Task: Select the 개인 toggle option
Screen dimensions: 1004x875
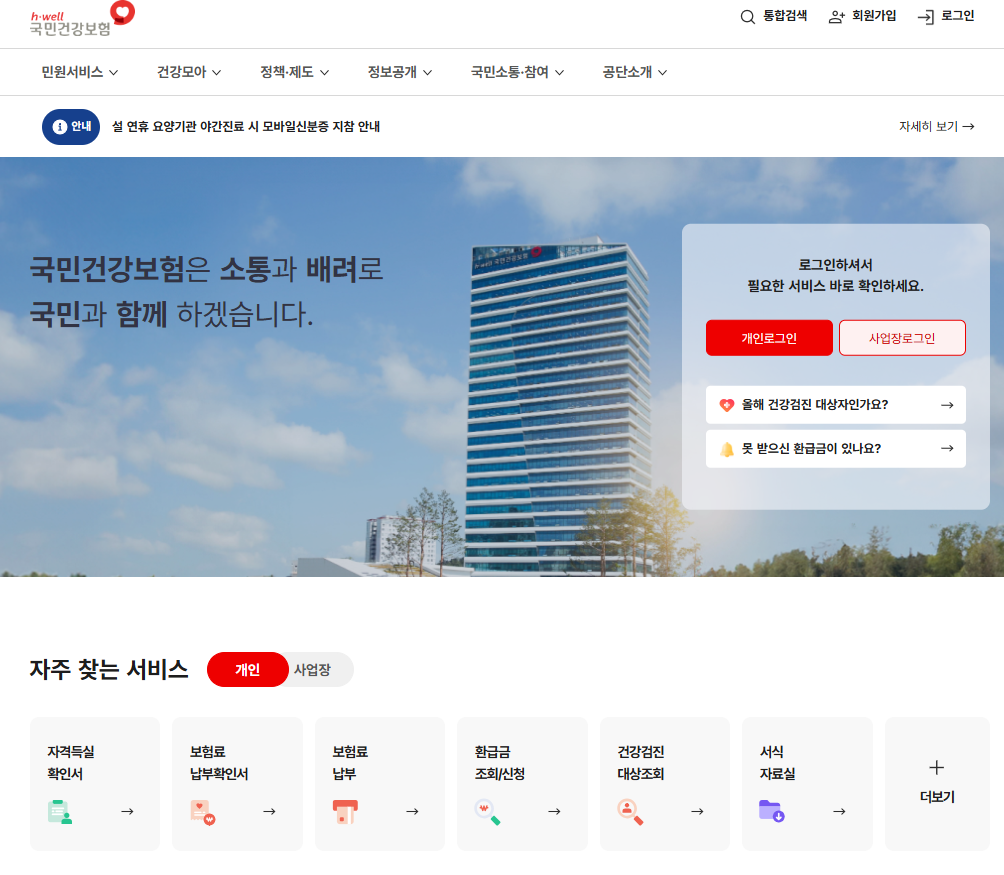Action: click(247, 670)
